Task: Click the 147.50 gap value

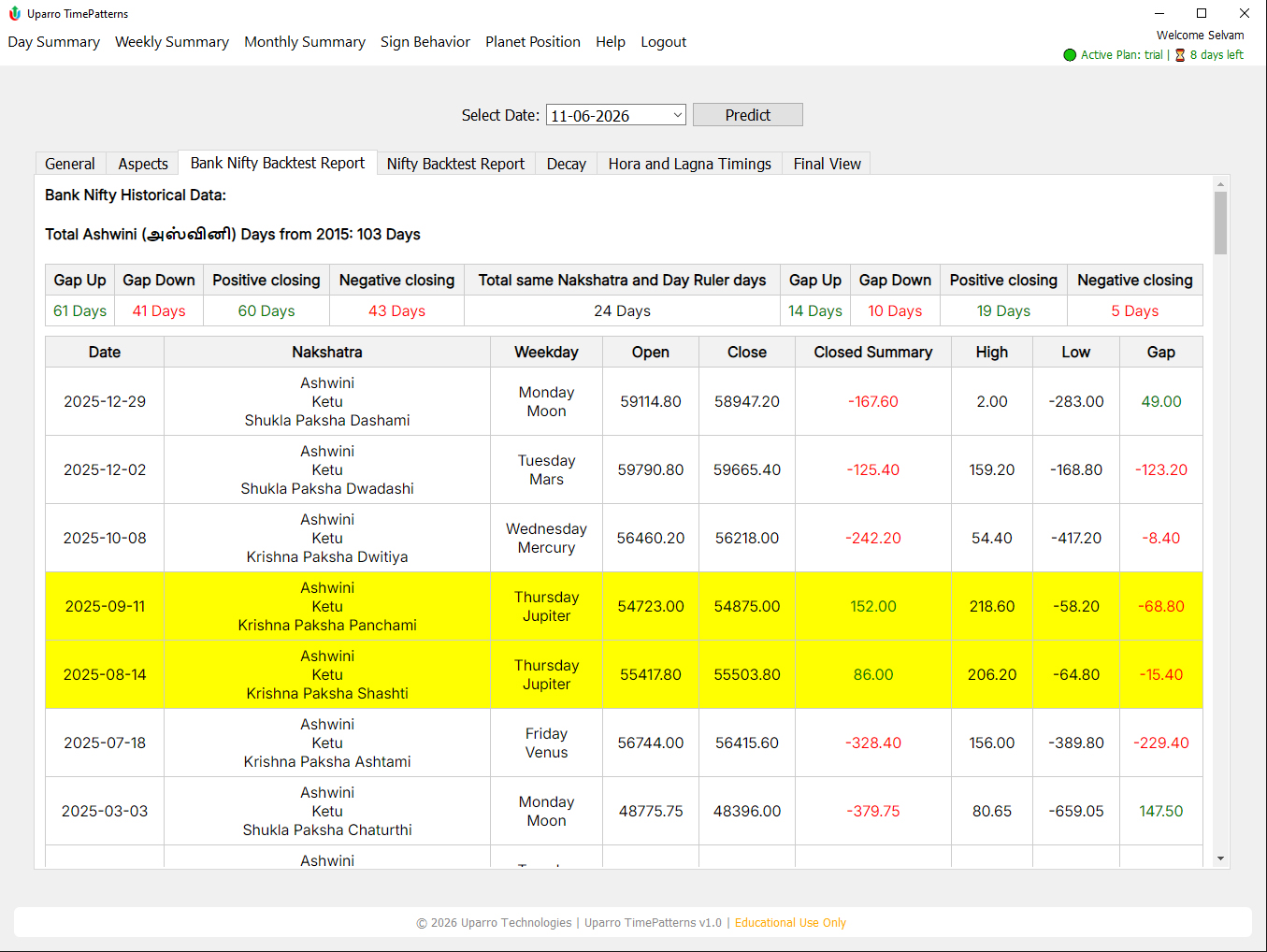Action: (x=1161, y=811)
